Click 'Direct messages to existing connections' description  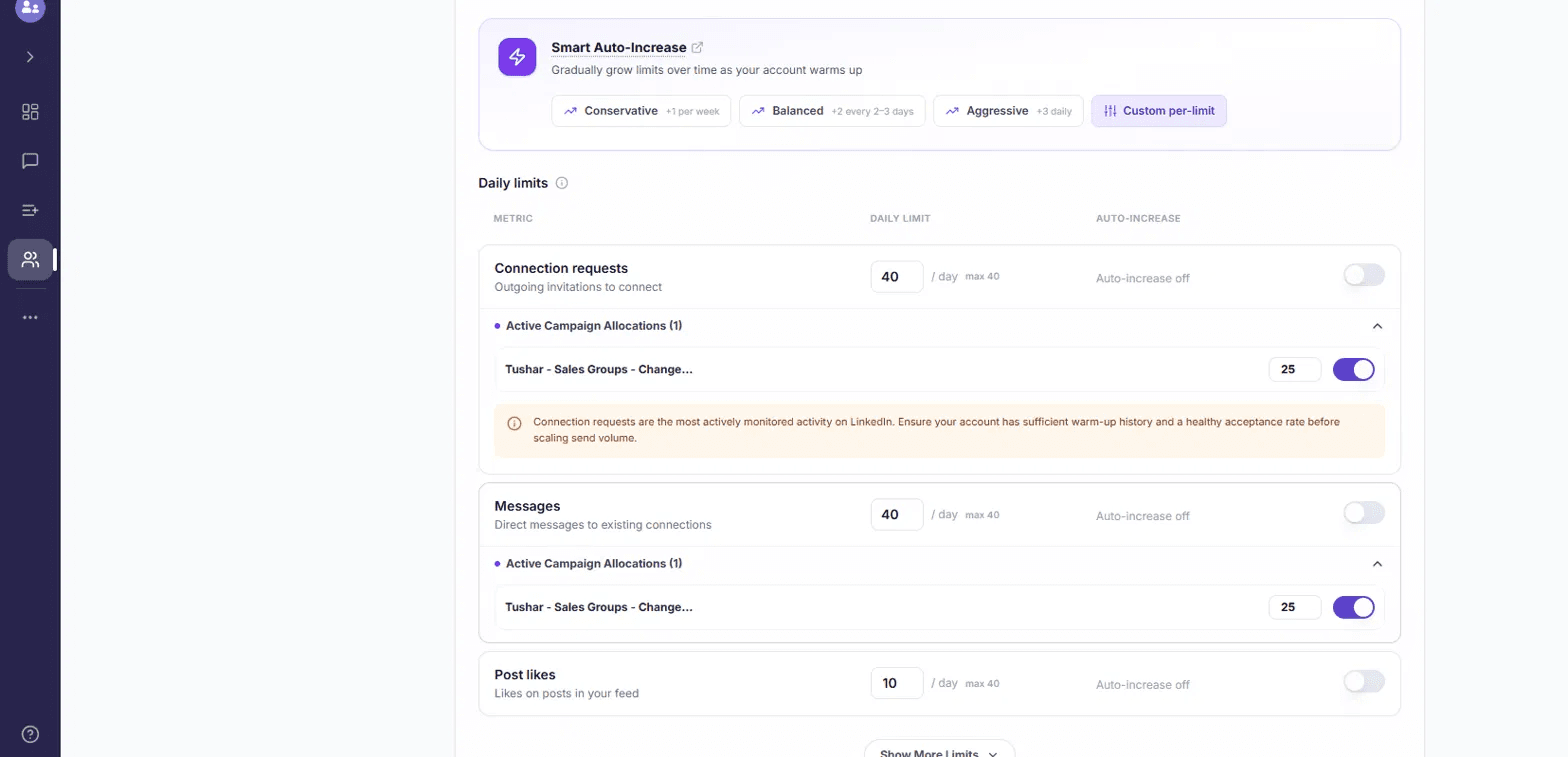(602, 525)
